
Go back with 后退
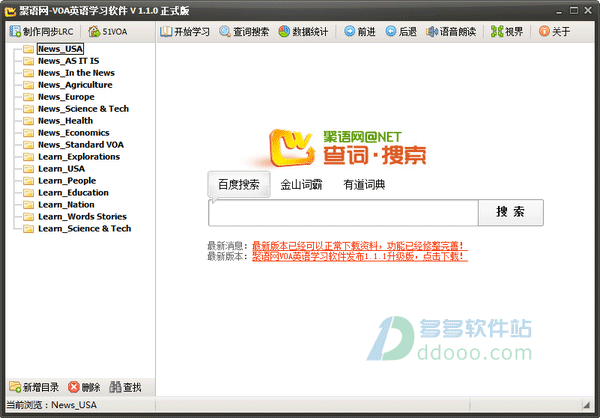click(x=401, y=31)
